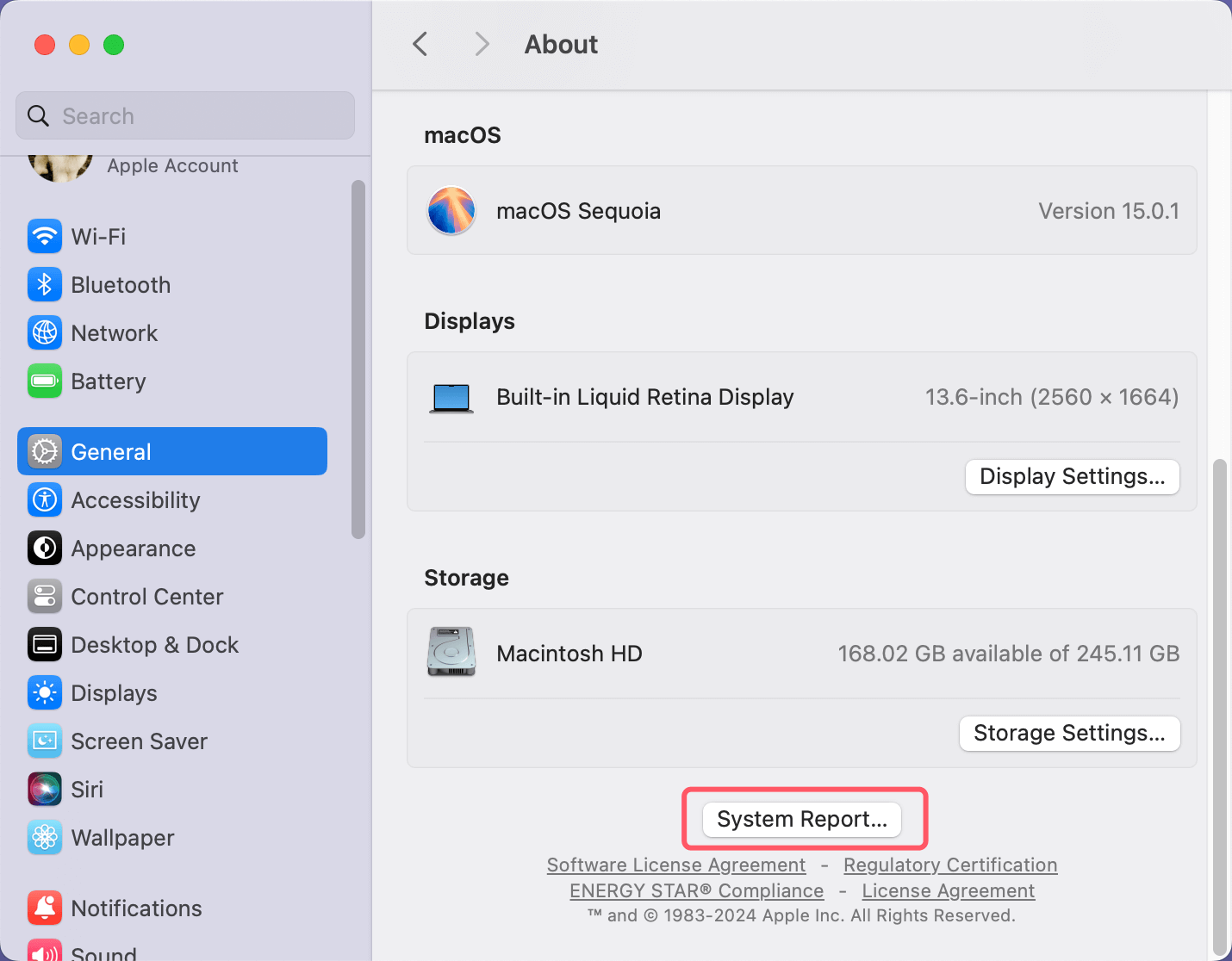Select the Wallpaper flower icon
This screenshot has width=1232, height=961.
[x=45, y=837]
